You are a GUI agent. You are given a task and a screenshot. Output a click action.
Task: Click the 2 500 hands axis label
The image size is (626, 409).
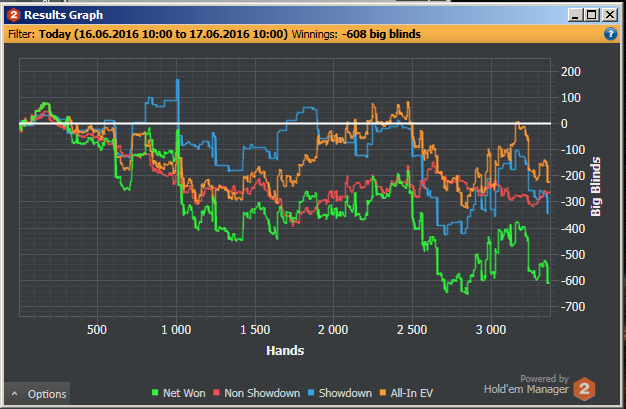pyautogui.click(x=412, y=330)
